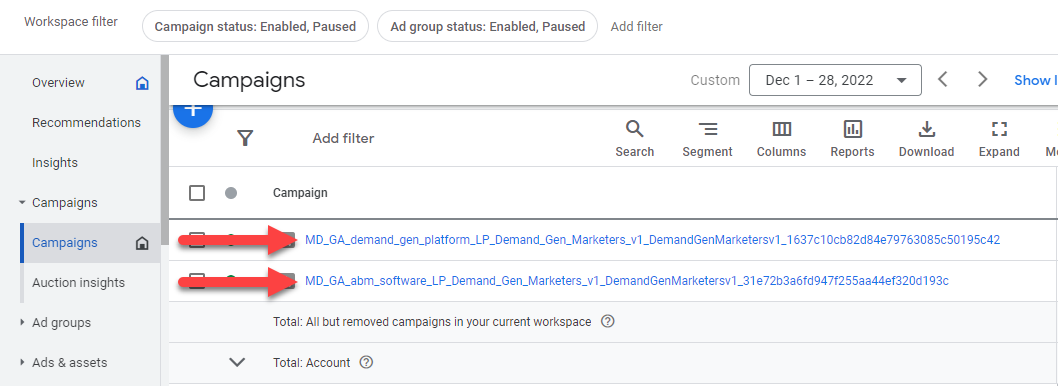Click the home icon beside Campaigns sidebar item
1058x386 pixels.
tap(142, 243)
